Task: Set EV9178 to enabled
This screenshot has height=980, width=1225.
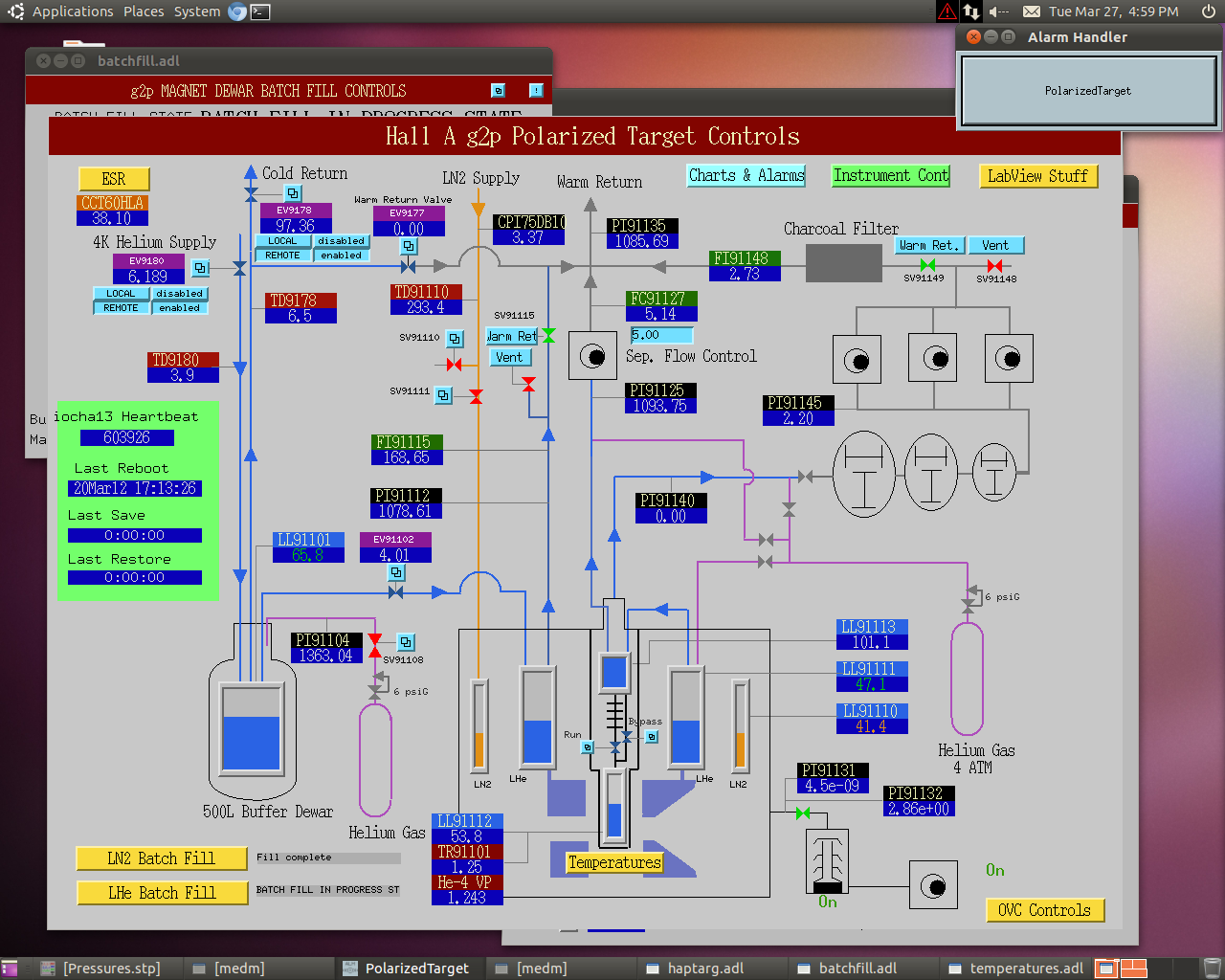Action: pos(341,256)
